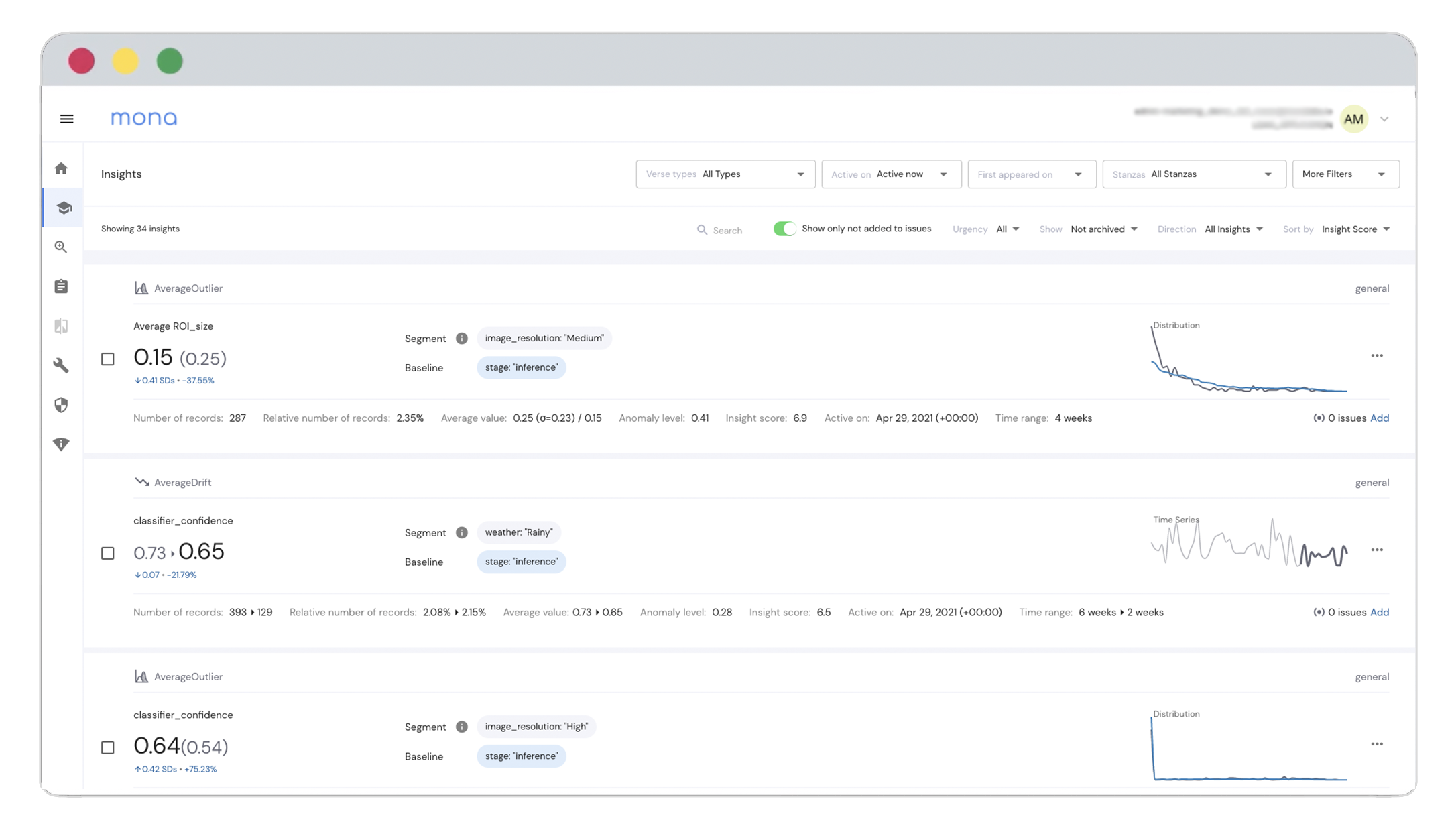Open Sort by Insight Score dropdown
The height and width of the screenshot is (840, 1456).
[1355, 229]
